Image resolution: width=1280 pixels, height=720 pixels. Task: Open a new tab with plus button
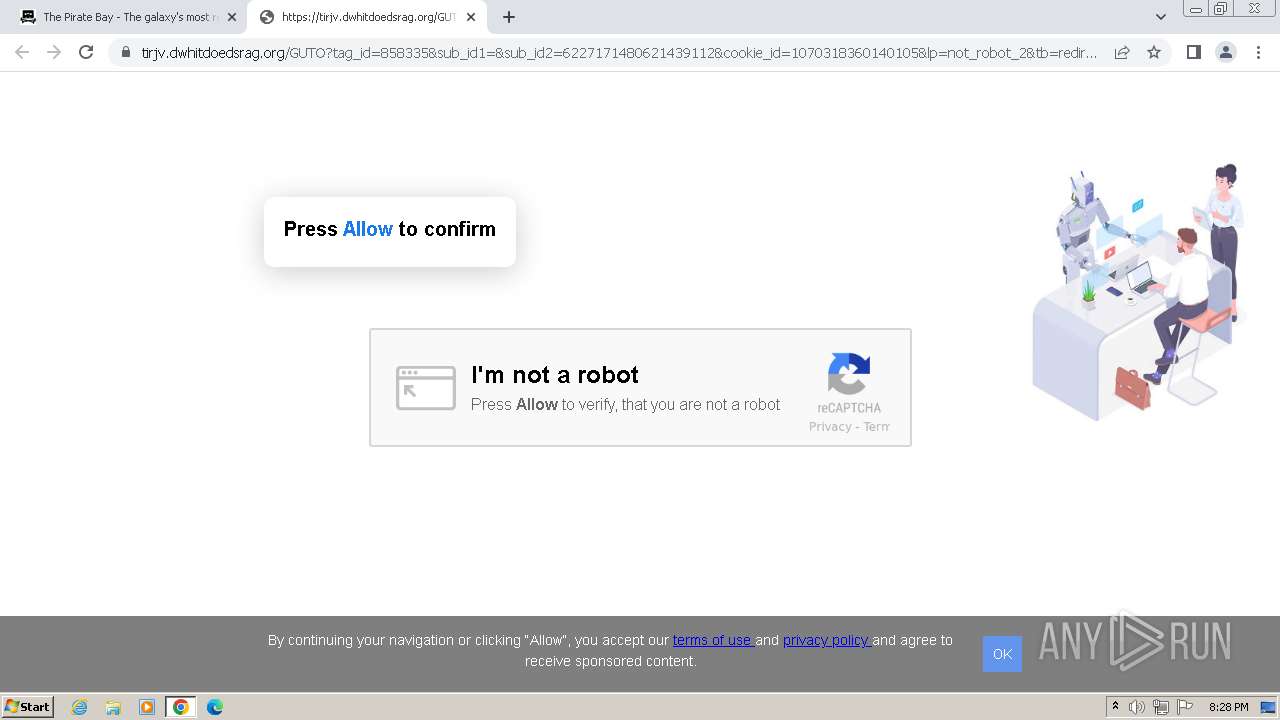509,17
